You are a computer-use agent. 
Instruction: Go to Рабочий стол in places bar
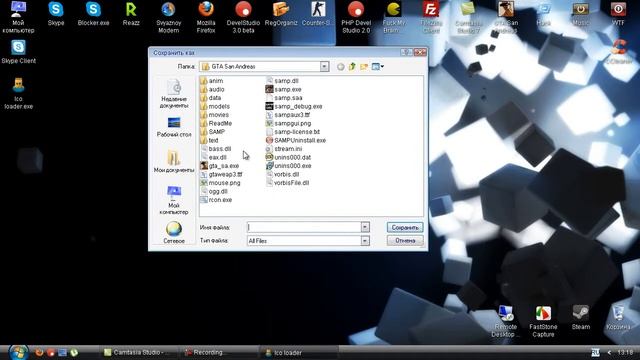[x=174, y=127]
